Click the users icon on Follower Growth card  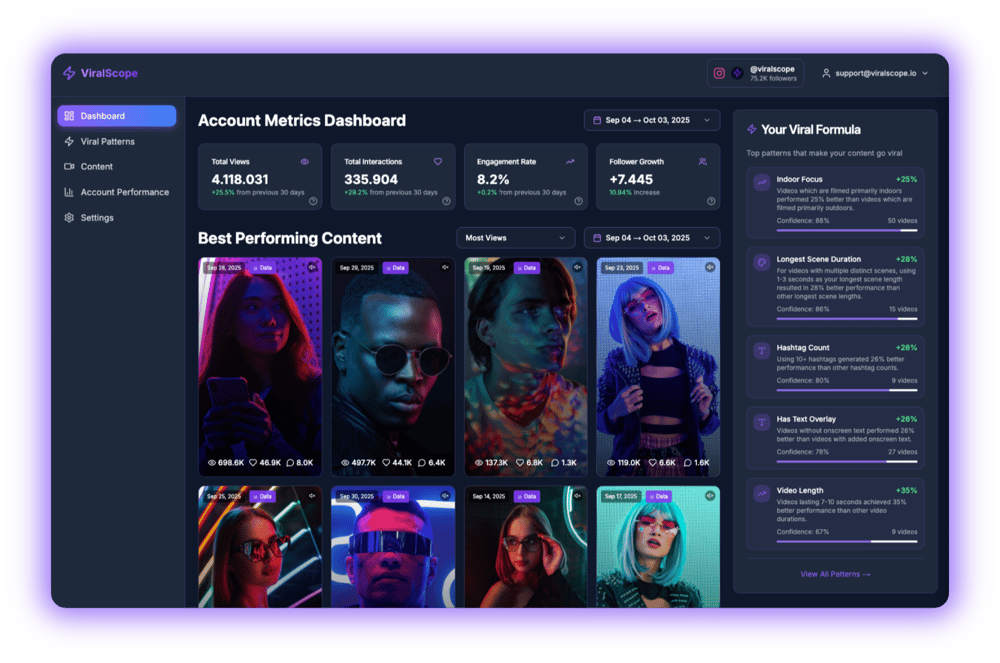click(x=703, y=161)
